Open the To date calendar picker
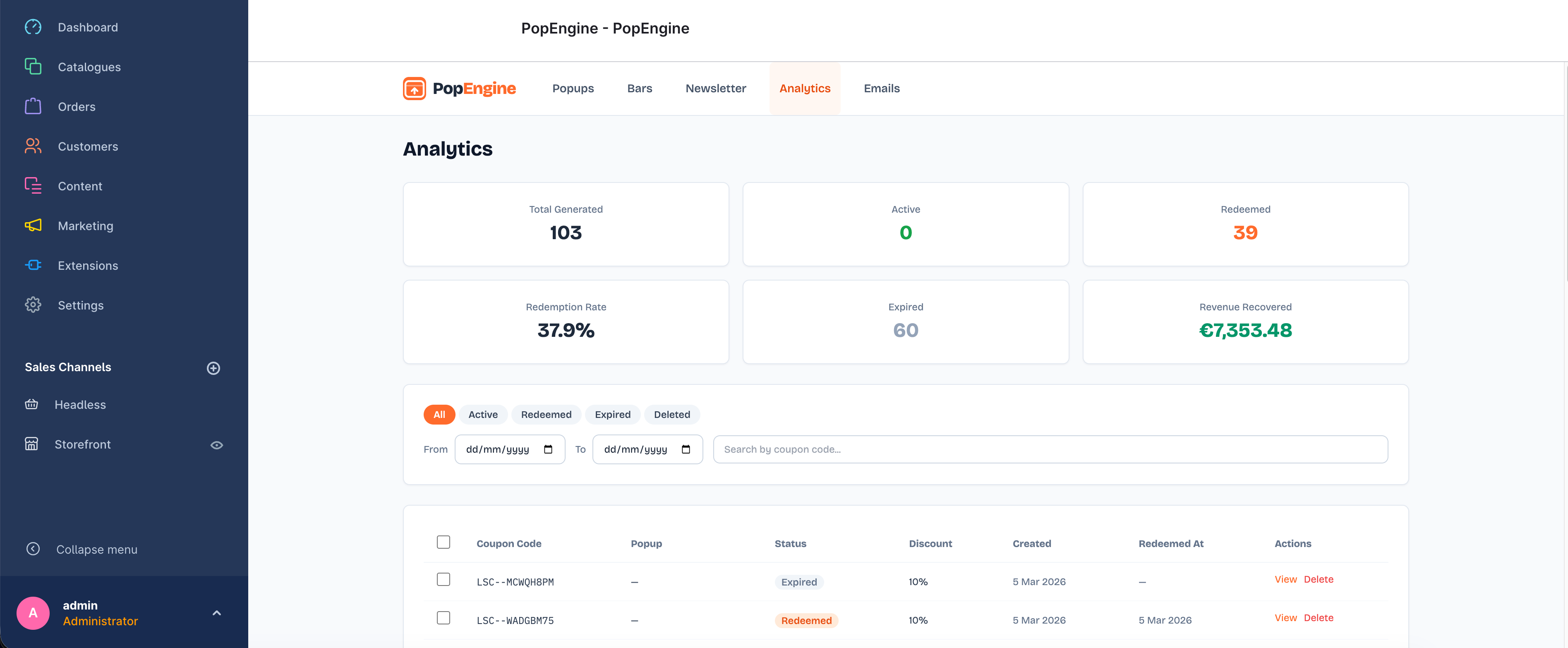 pos(686,449)
